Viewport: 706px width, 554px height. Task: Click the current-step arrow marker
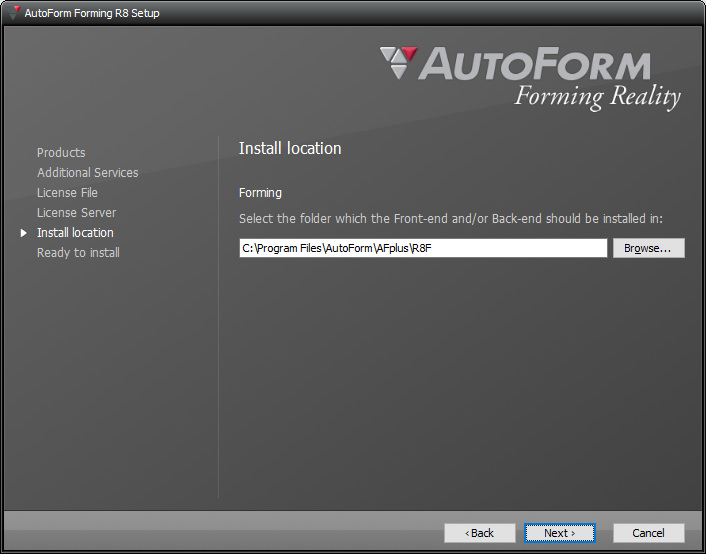pyautogui.click(x=24, y=233)
